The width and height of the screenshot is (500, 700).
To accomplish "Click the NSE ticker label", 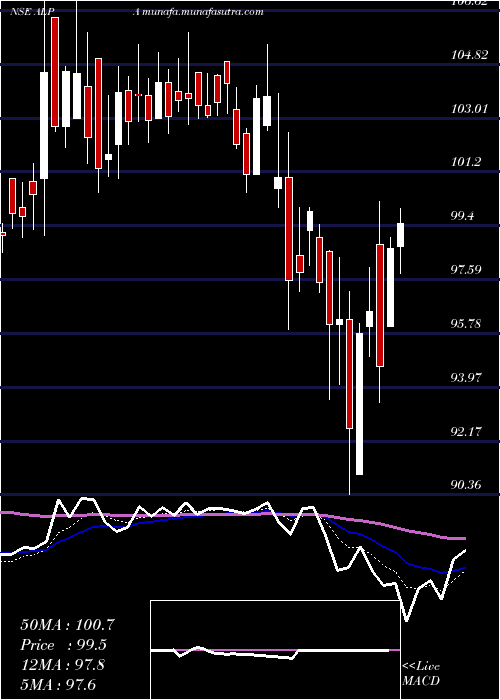I will (x=32, y=12).
